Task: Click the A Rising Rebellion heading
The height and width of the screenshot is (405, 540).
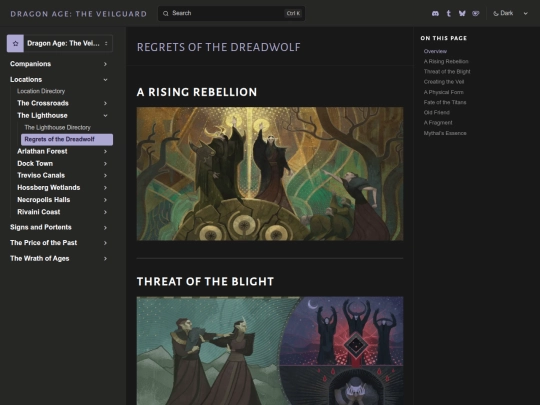Action: [197, 92]
